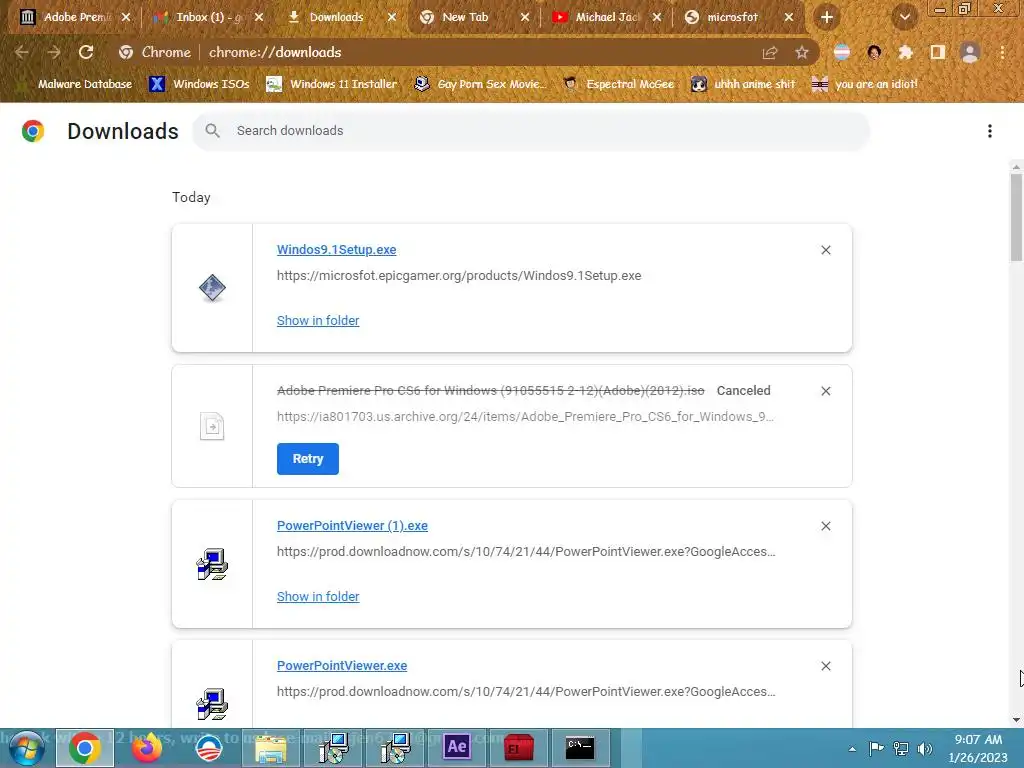
Task: Open the share page icon in address bar
Action: click(770, 52)
